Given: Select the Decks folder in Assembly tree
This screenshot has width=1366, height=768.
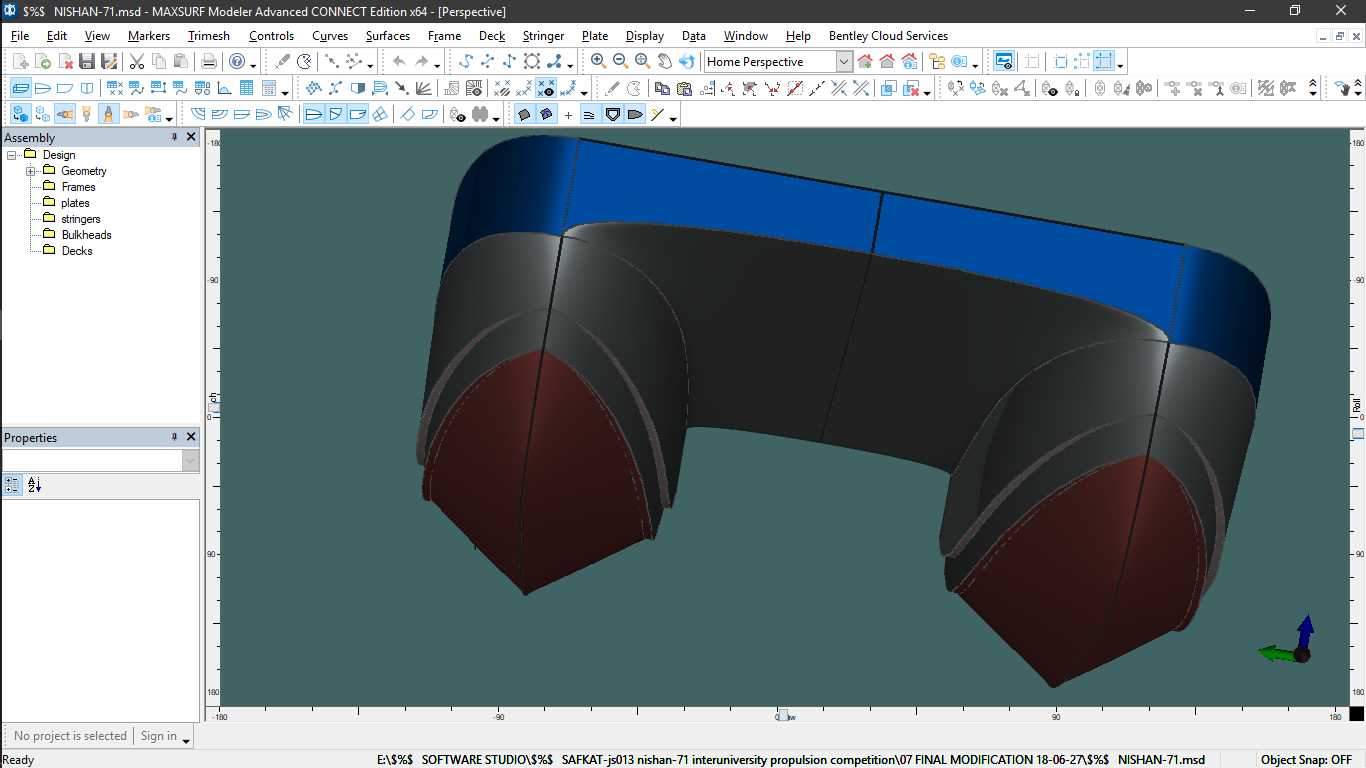Looking at the screenshot, I should pos(77,251).
